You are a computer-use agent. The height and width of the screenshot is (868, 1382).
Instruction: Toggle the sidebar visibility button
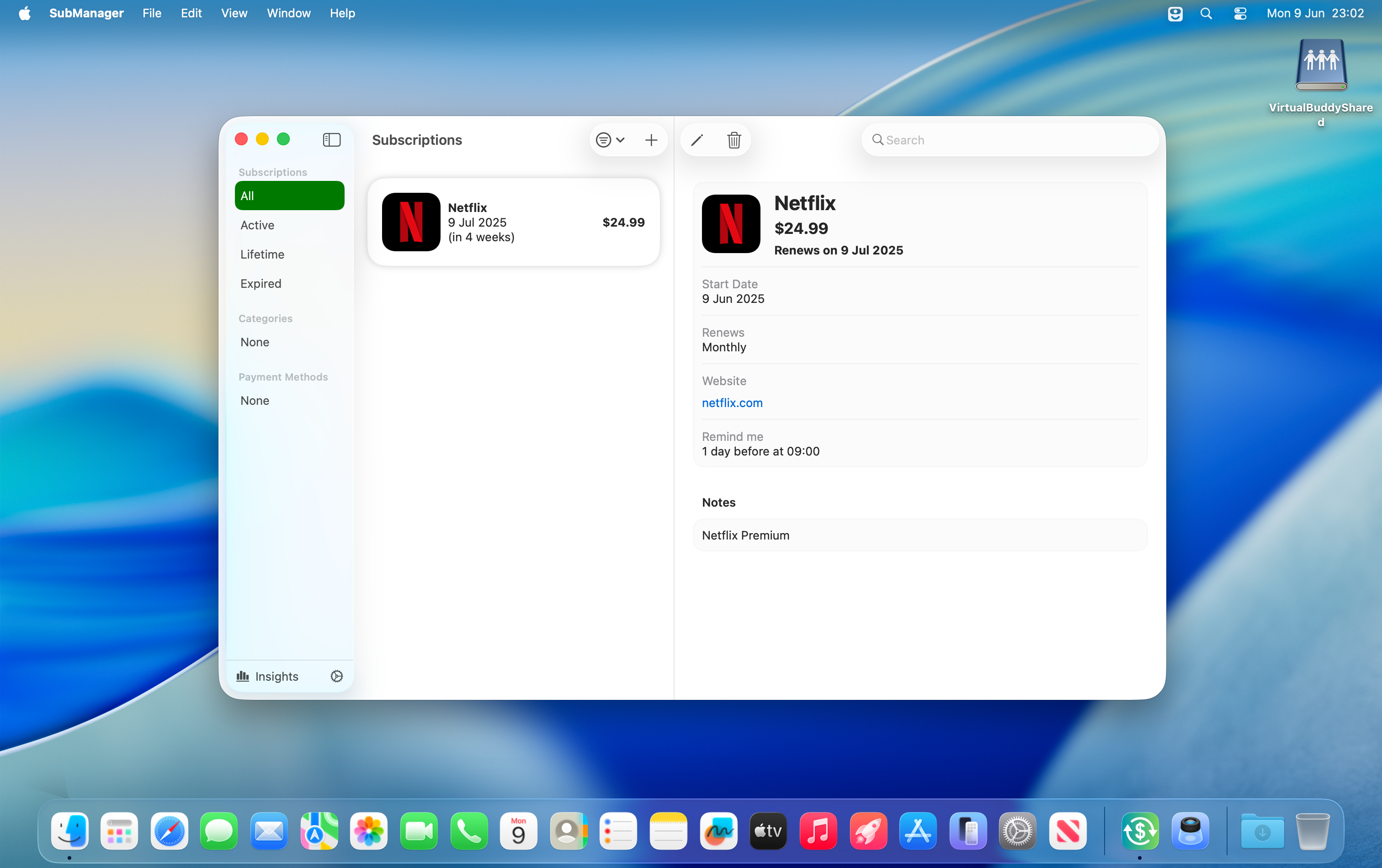pos(332,140)
